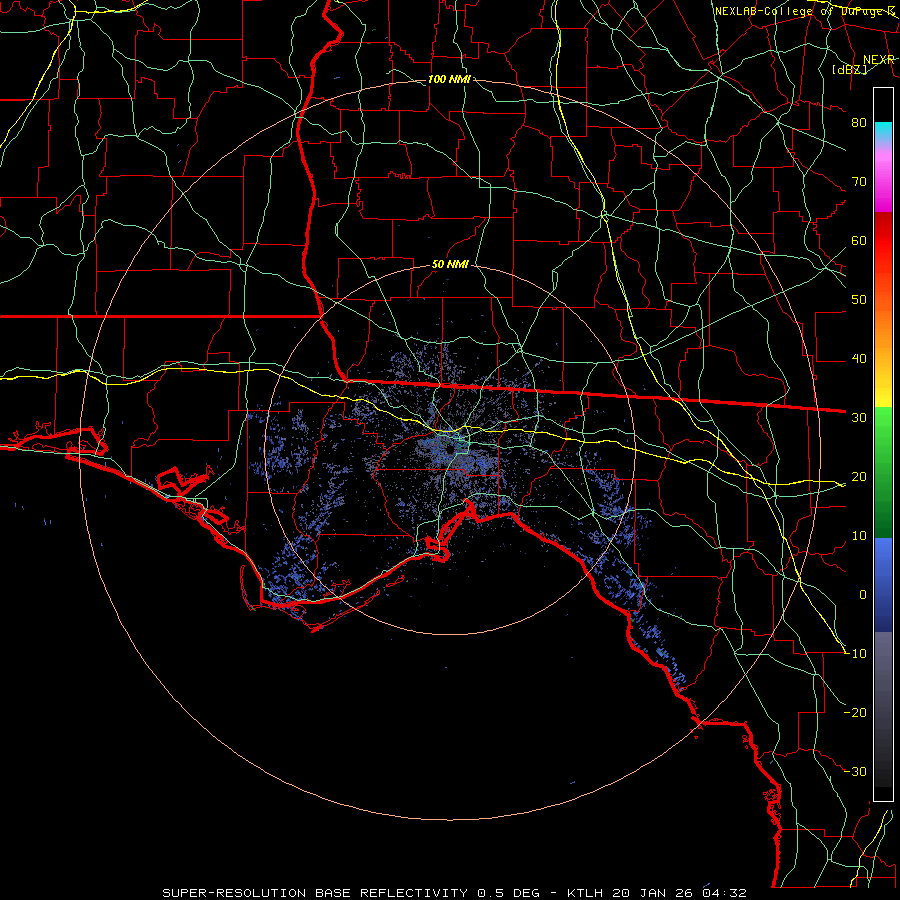Viewport: 900px width, 900px height.
Task: Click the 20 value on dBZ scale
Action: [x=859, y=477]
